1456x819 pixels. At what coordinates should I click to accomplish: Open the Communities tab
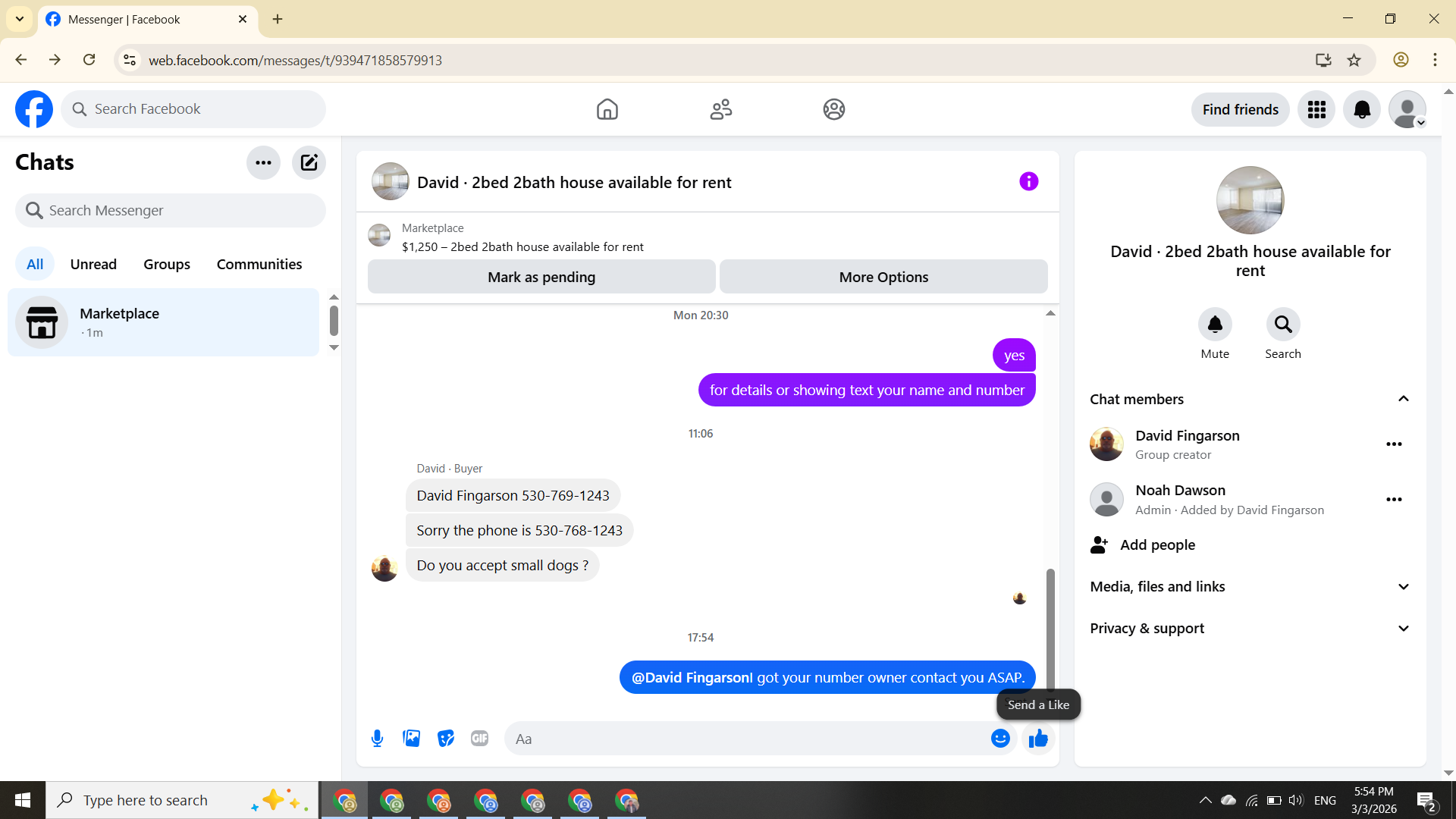(x=259, y=264)
